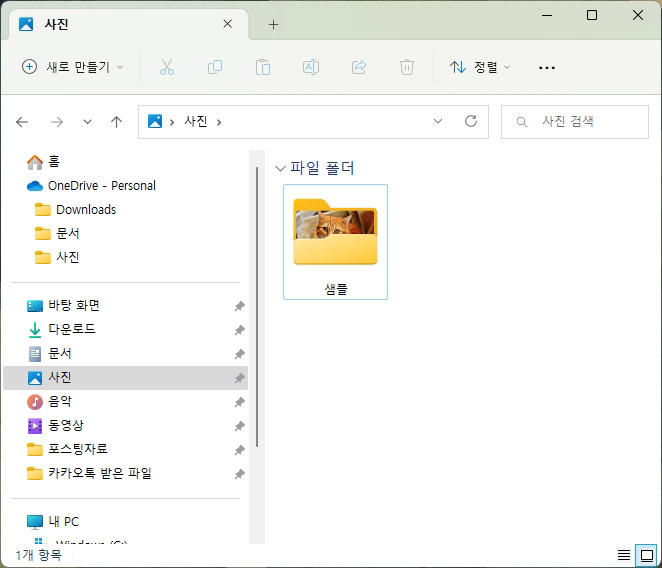
Task: Open 내 PC in navigation pane
Action: click(x=52, y=522)
